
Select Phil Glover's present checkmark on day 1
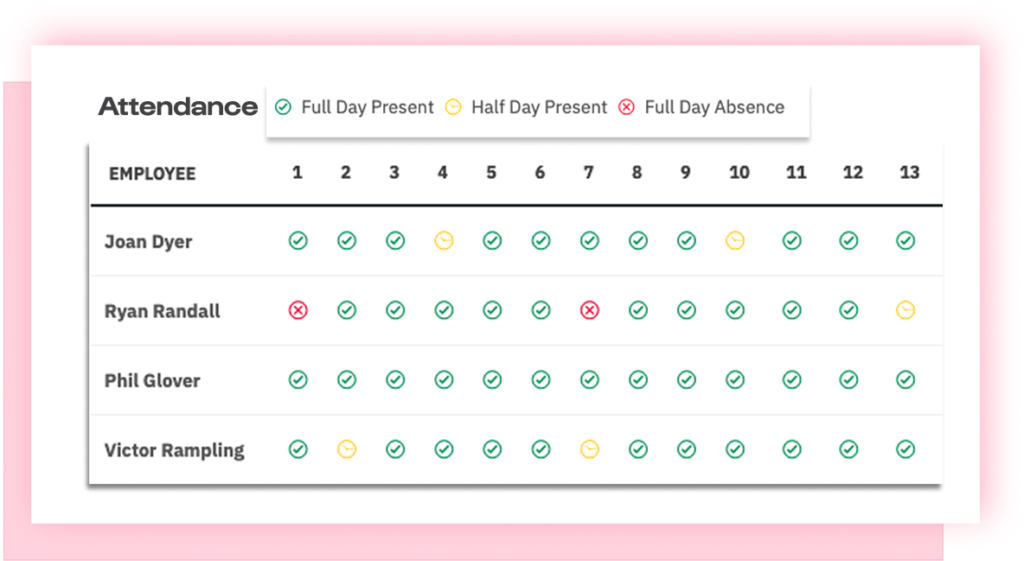pyautogui.click(x=298, y=380)
